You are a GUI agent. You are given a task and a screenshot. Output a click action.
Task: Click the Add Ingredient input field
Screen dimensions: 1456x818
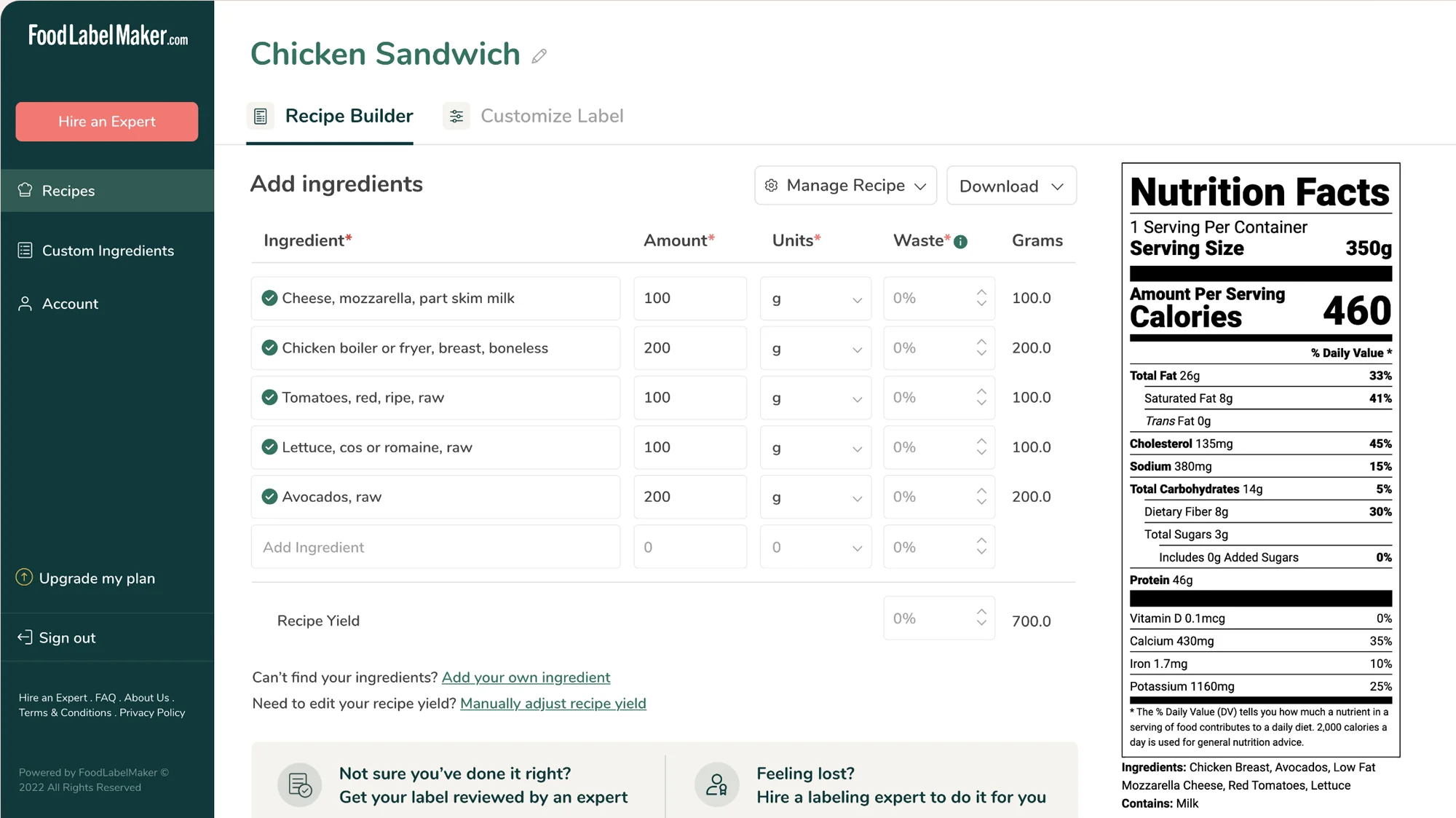pyautogui.click(x=435, y=546)
